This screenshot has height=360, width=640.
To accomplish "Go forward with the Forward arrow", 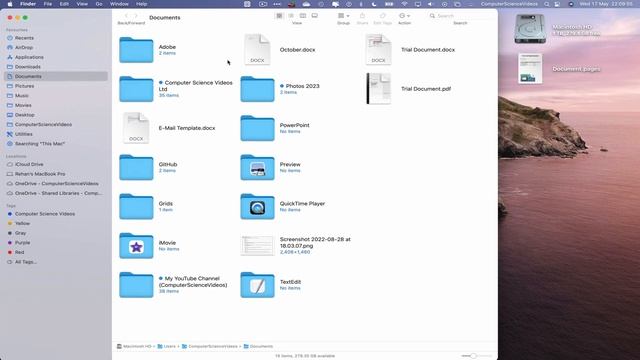I will tap(136, 16).
